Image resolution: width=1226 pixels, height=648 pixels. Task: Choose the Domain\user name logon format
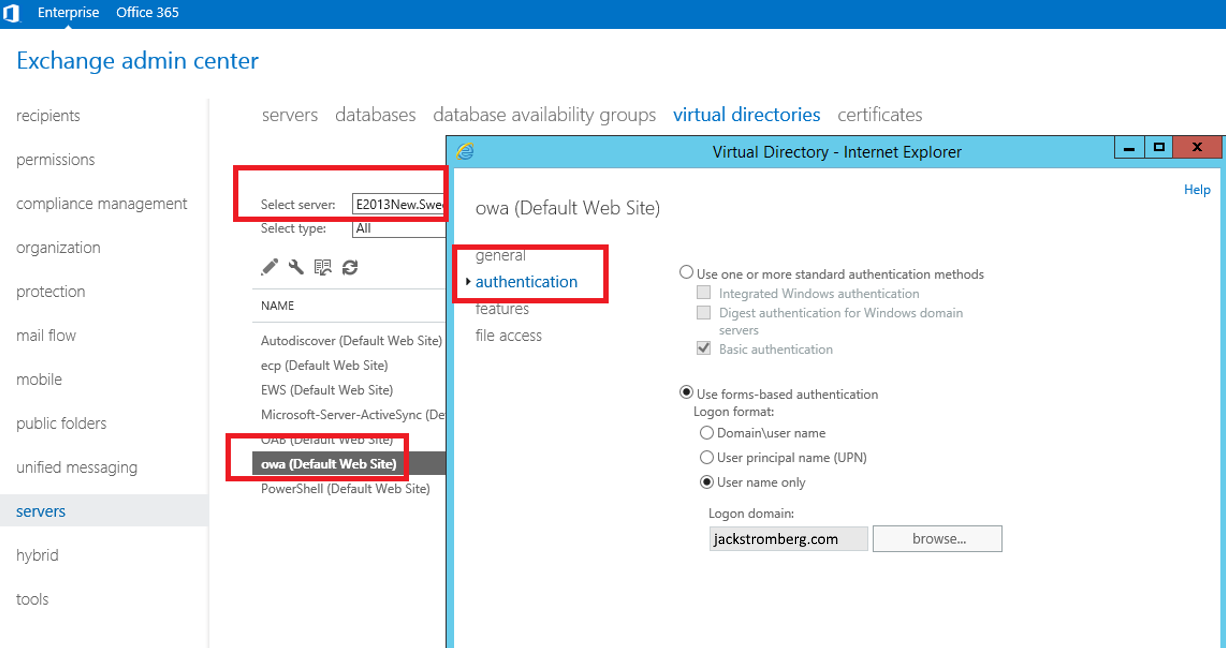[707, 433]
